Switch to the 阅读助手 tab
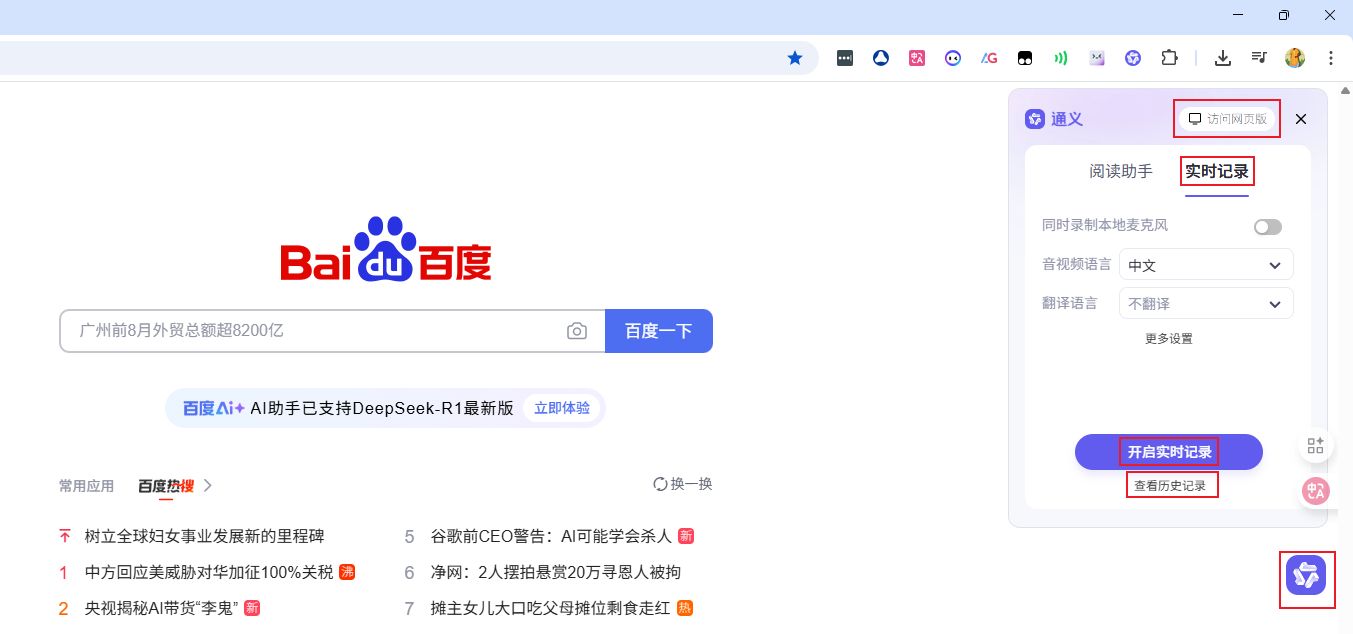The width and height of the screenshot is (1353, 634). pyautogui.click(x=1120, y=172)
